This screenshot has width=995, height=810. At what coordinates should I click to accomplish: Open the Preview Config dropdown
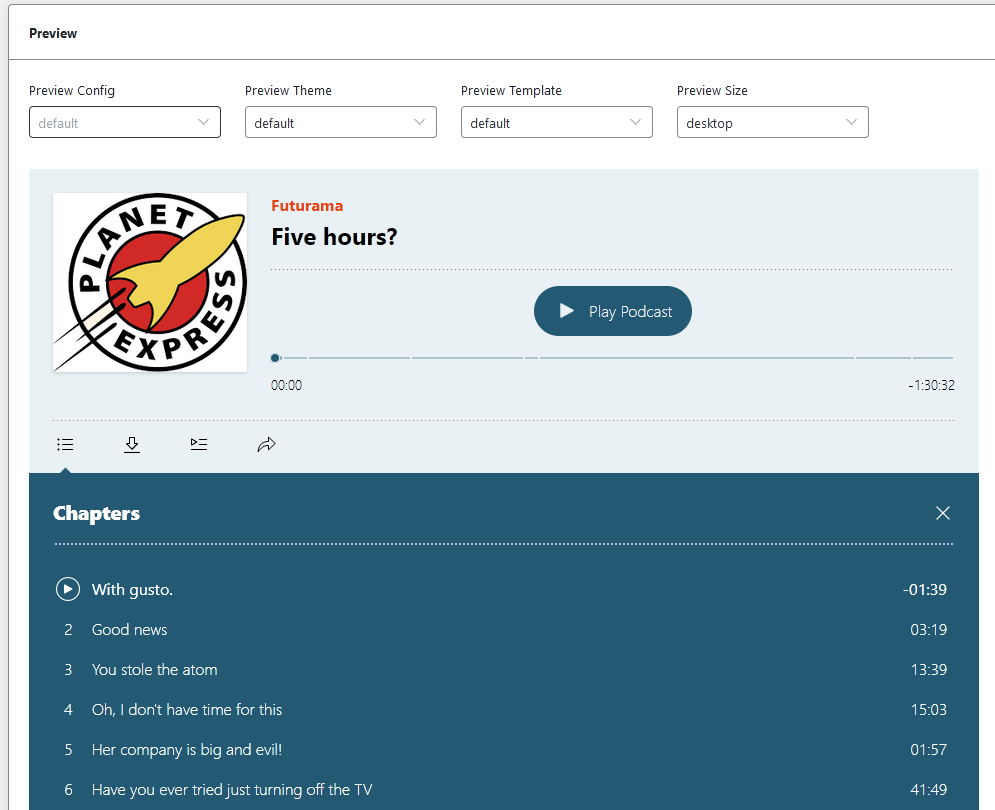pos(125,123)
